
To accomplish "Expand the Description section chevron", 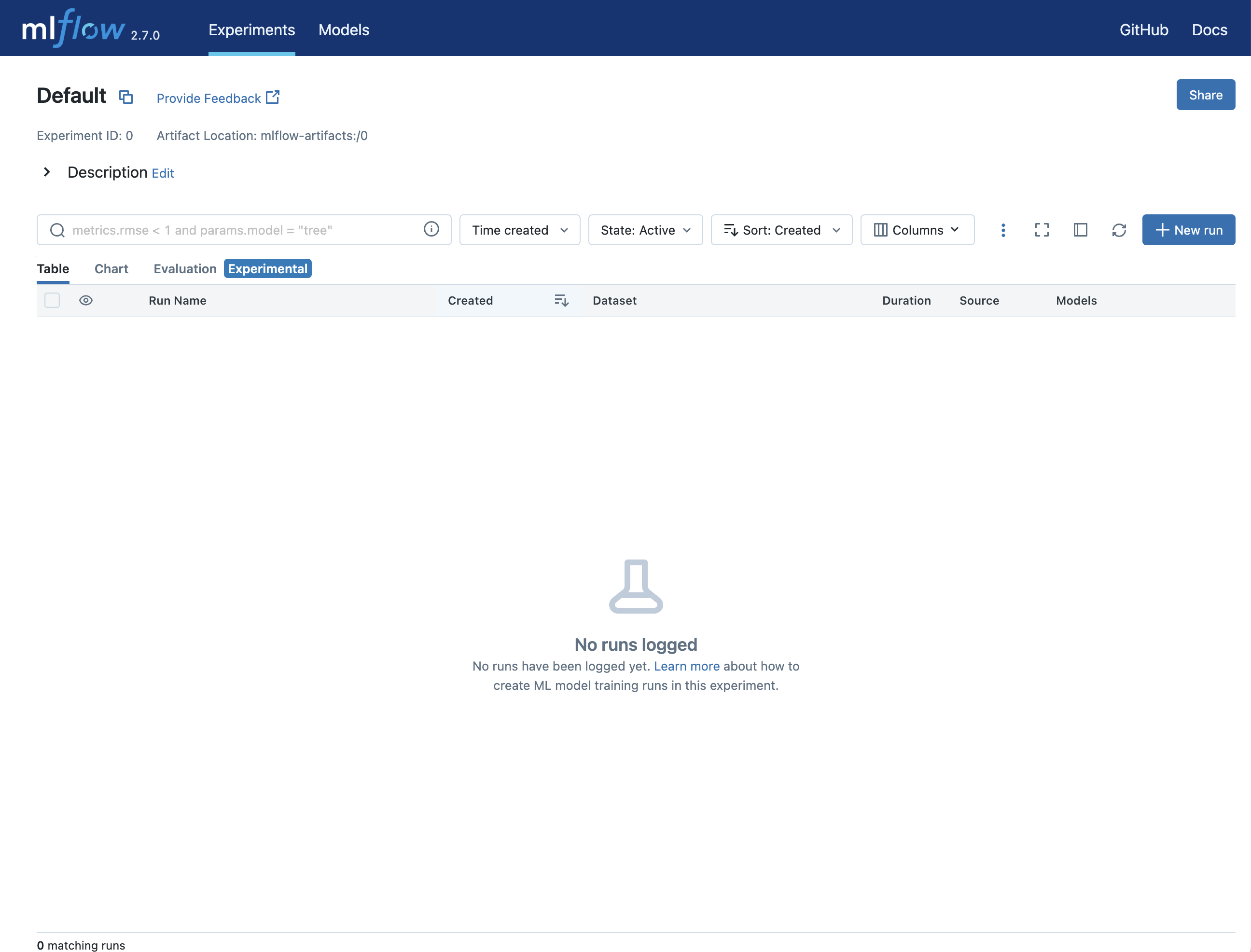I will click(47, 172).
